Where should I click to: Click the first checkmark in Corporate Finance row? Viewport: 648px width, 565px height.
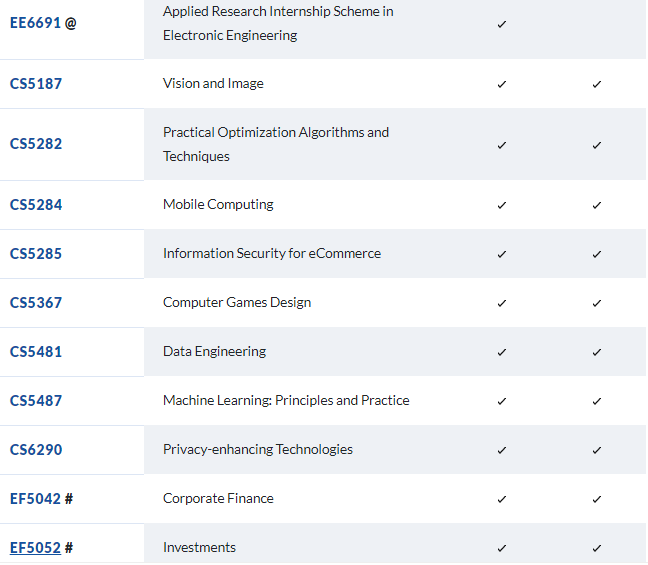point(502,499)
